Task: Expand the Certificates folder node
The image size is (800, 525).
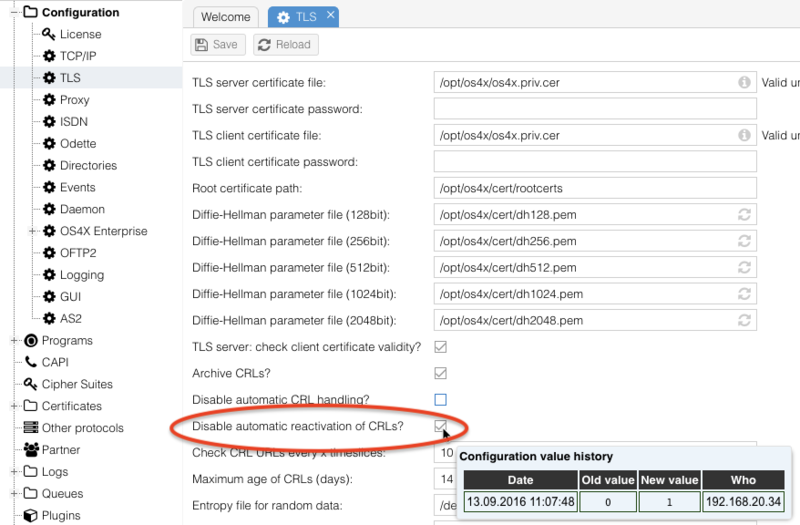Action: [14, 406]
